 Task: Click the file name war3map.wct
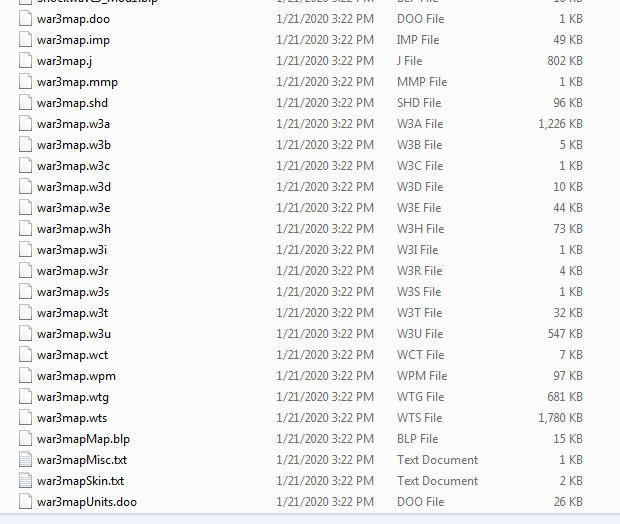click(x=72, y=355)
